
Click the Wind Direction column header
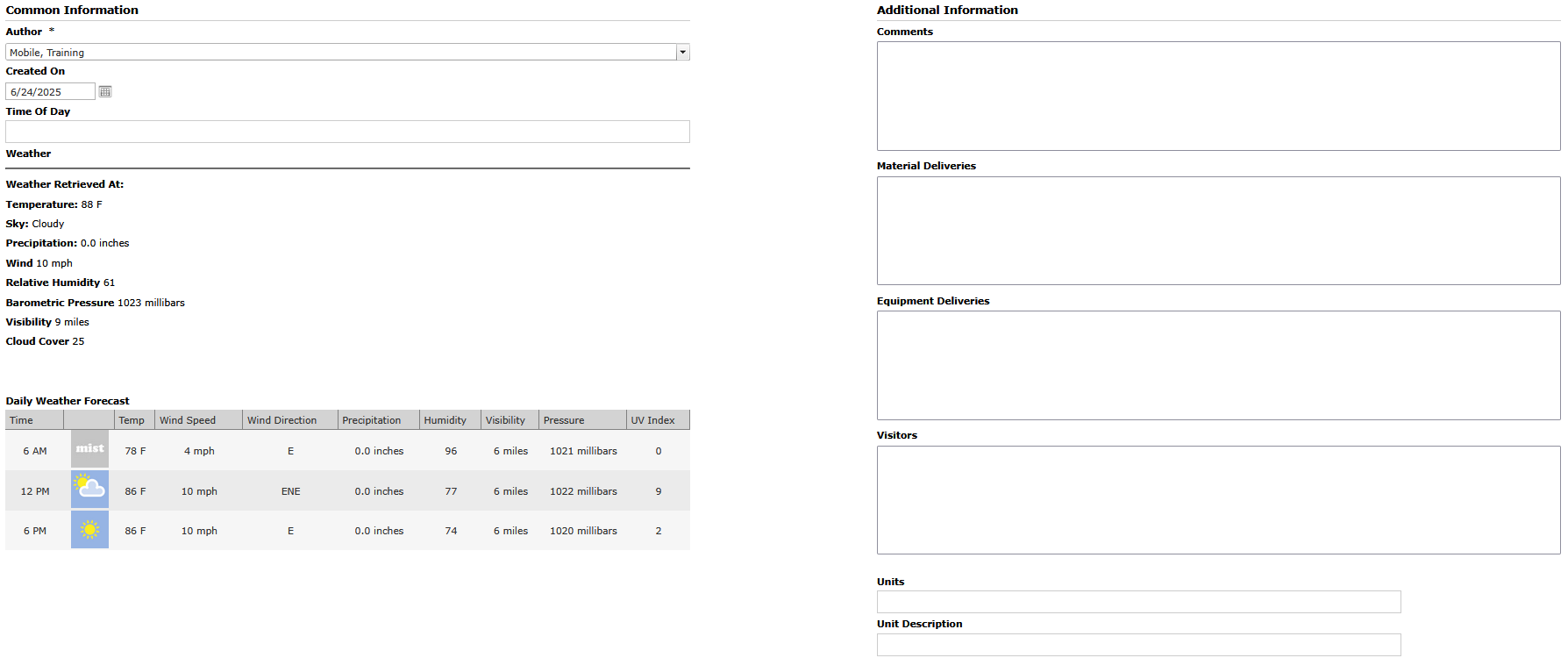click(290, 420)
